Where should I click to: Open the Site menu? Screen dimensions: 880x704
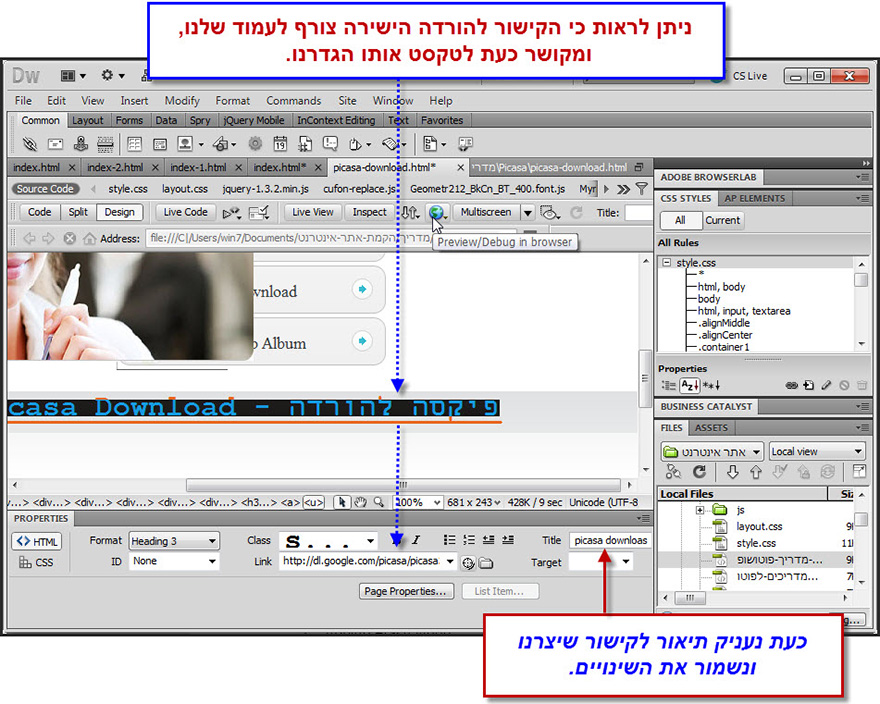(x=347, y=101)
